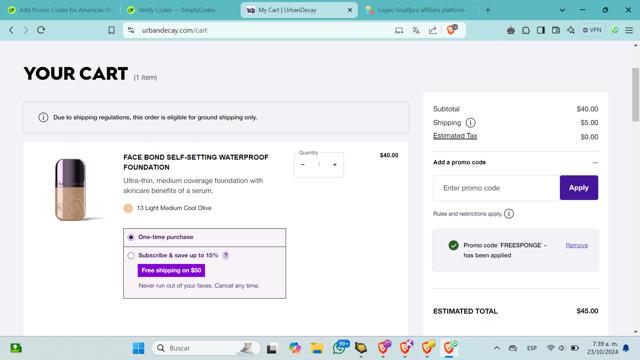The image size is (640, 360).
Task: Open Windows Start menu
Action: 138,348
